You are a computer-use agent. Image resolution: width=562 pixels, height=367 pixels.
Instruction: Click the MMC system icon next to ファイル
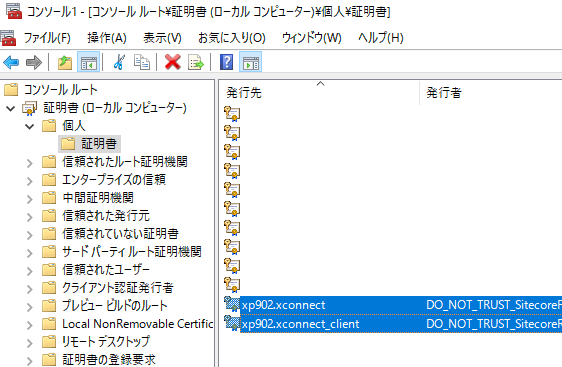pos(8,38)
